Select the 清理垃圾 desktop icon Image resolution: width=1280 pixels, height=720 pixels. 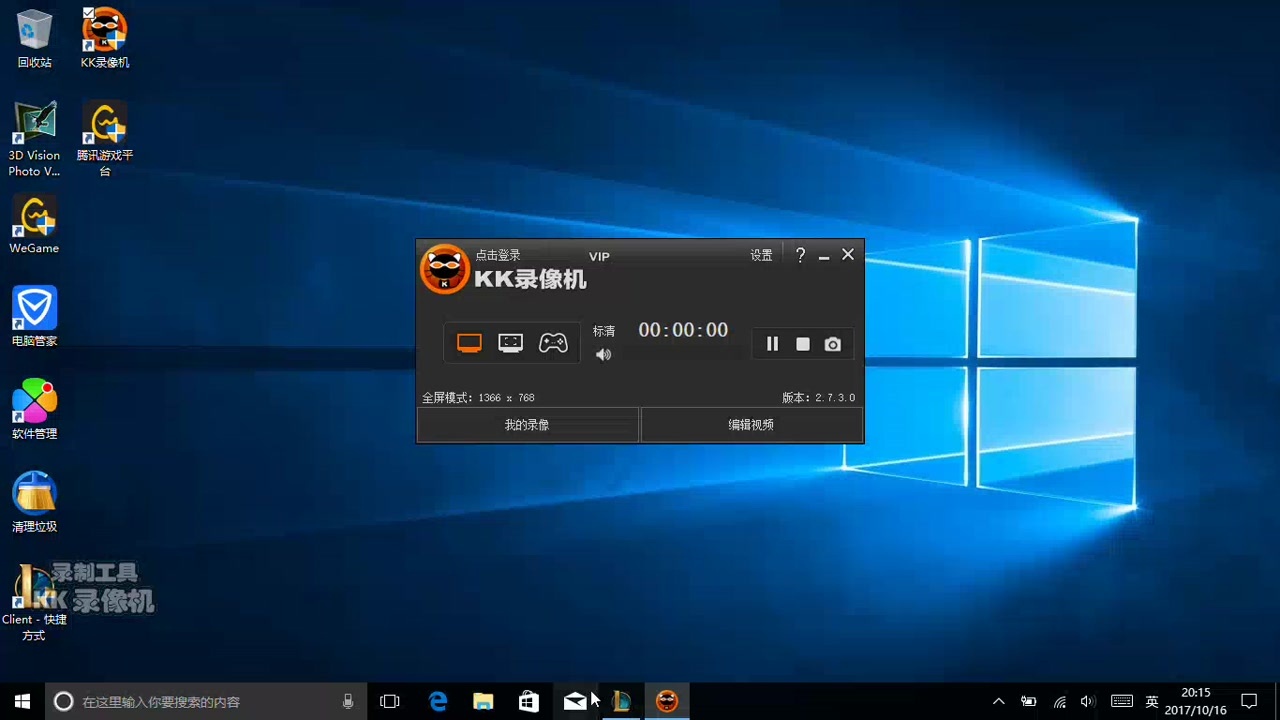coord(34,503)
